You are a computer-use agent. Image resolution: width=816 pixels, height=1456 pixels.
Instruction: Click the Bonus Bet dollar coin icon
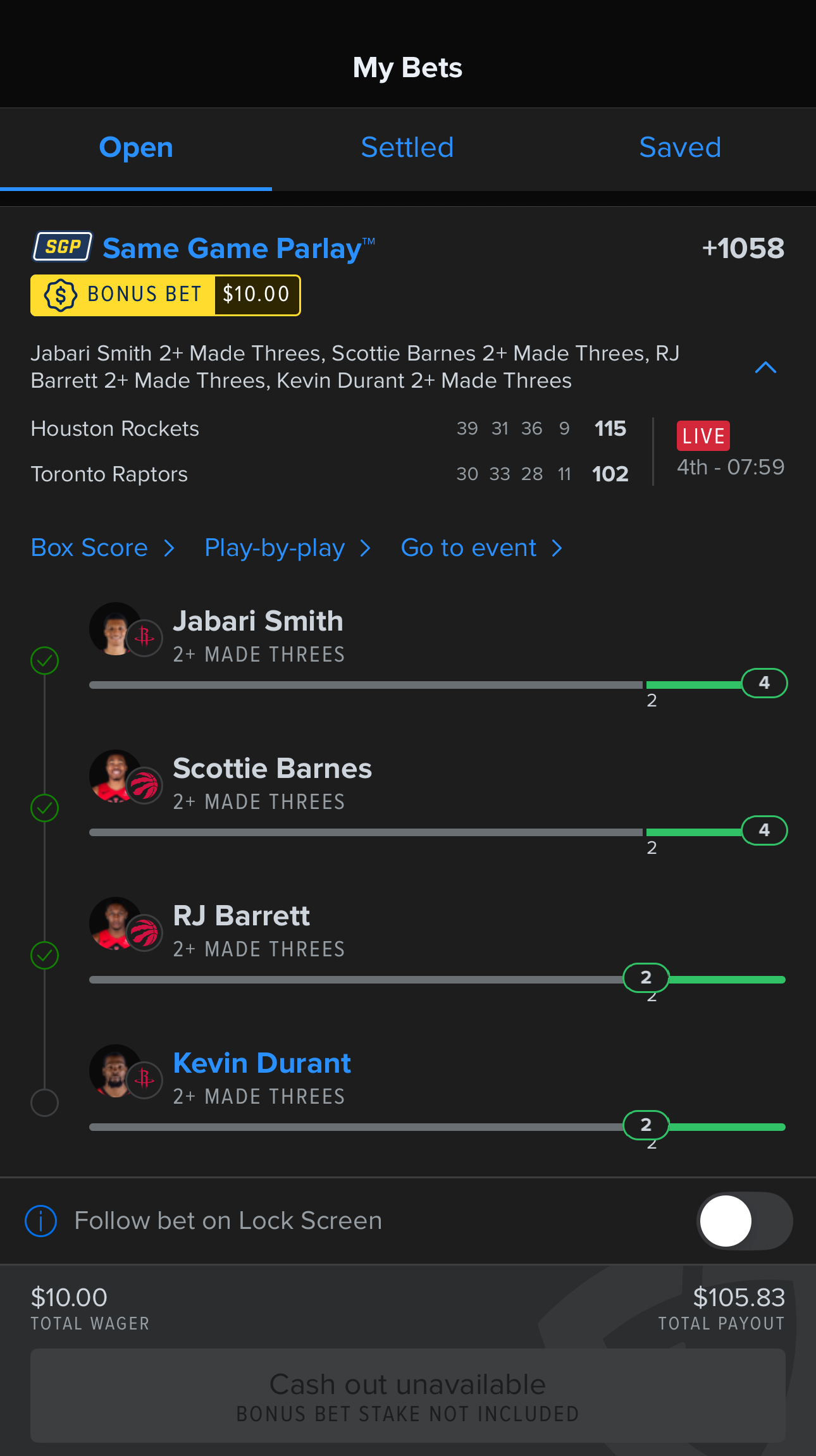tap(60, 295)
